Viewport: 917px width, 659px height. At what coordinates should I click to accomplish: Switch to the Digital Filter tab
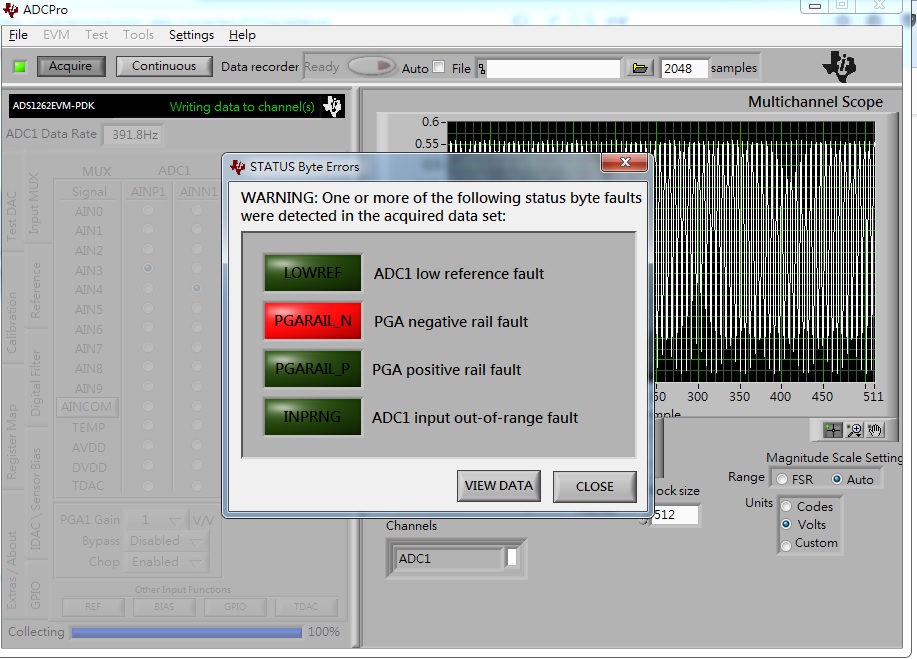pos(35,384)
